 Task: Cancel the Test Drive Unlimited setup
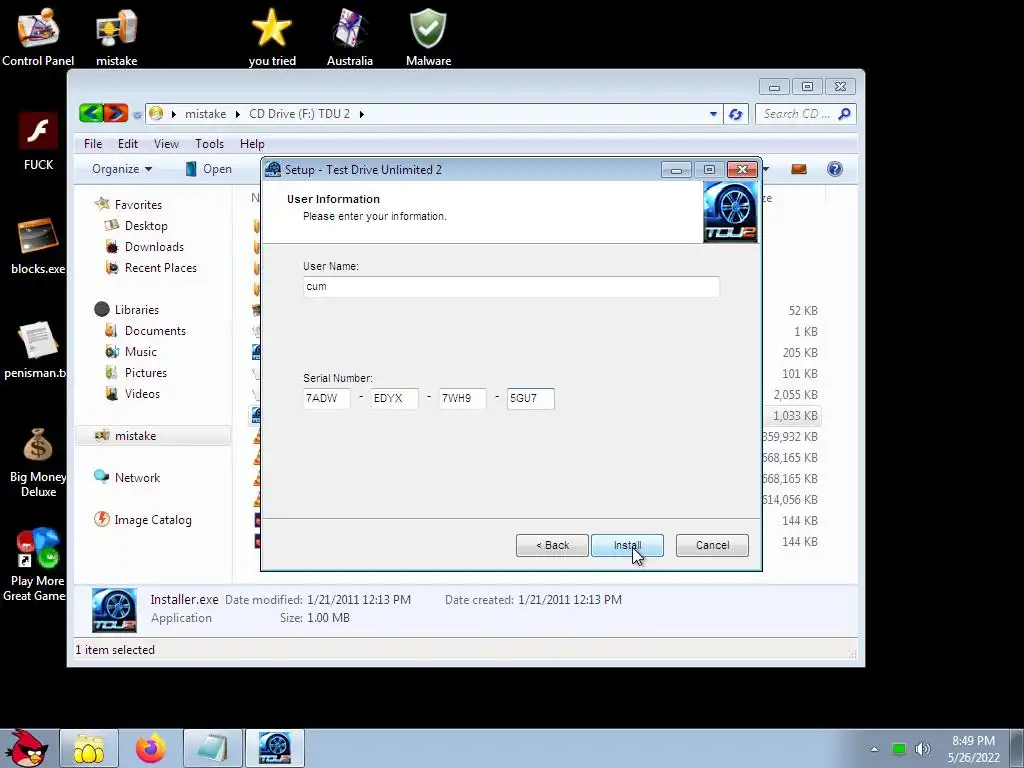point(712,545)
